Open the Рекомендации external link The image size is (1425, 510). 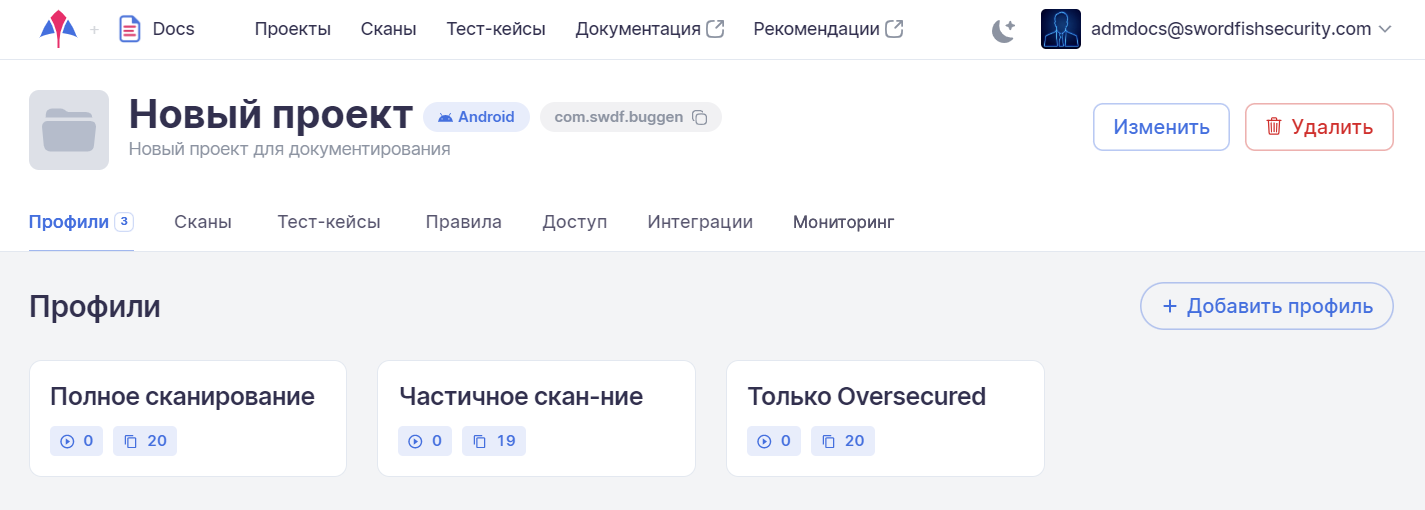pos(827,29)
